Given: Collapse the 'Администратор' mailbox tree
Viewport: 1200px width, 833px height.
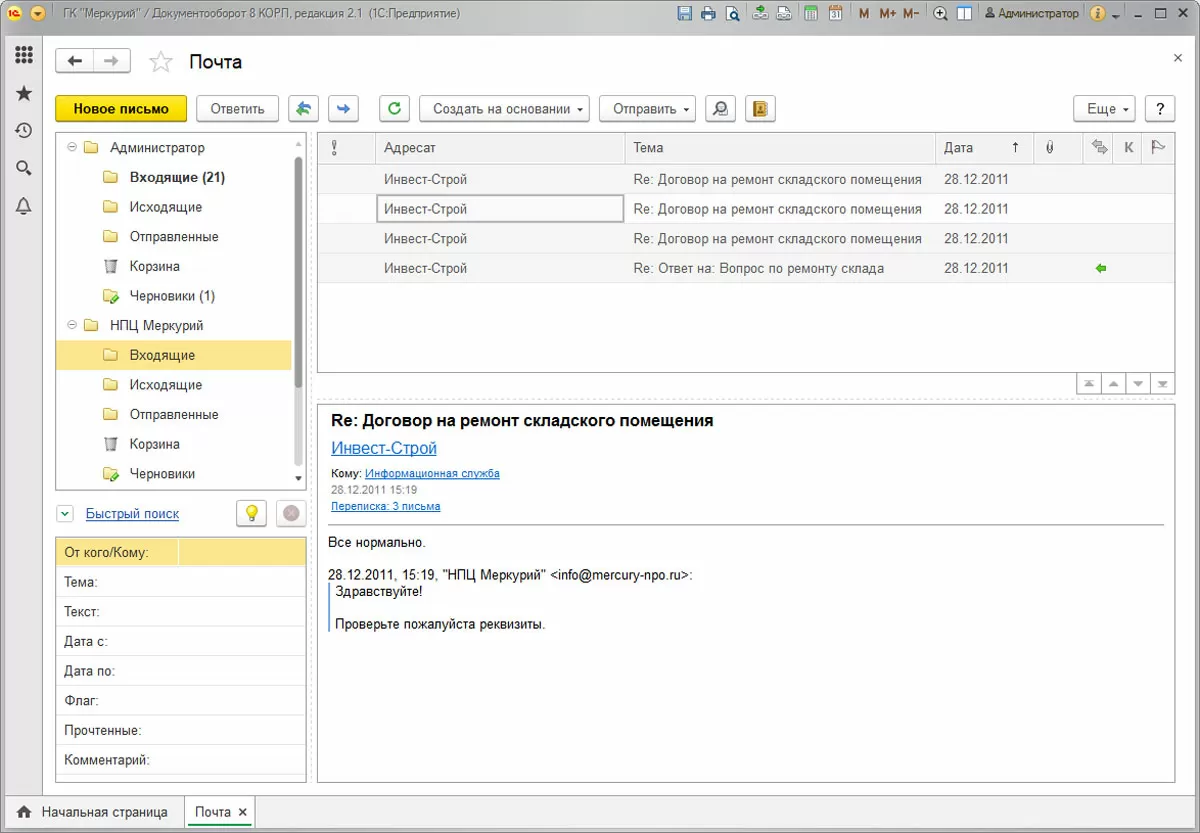Looking at the screenshot, I should click(x=72, y=147).
